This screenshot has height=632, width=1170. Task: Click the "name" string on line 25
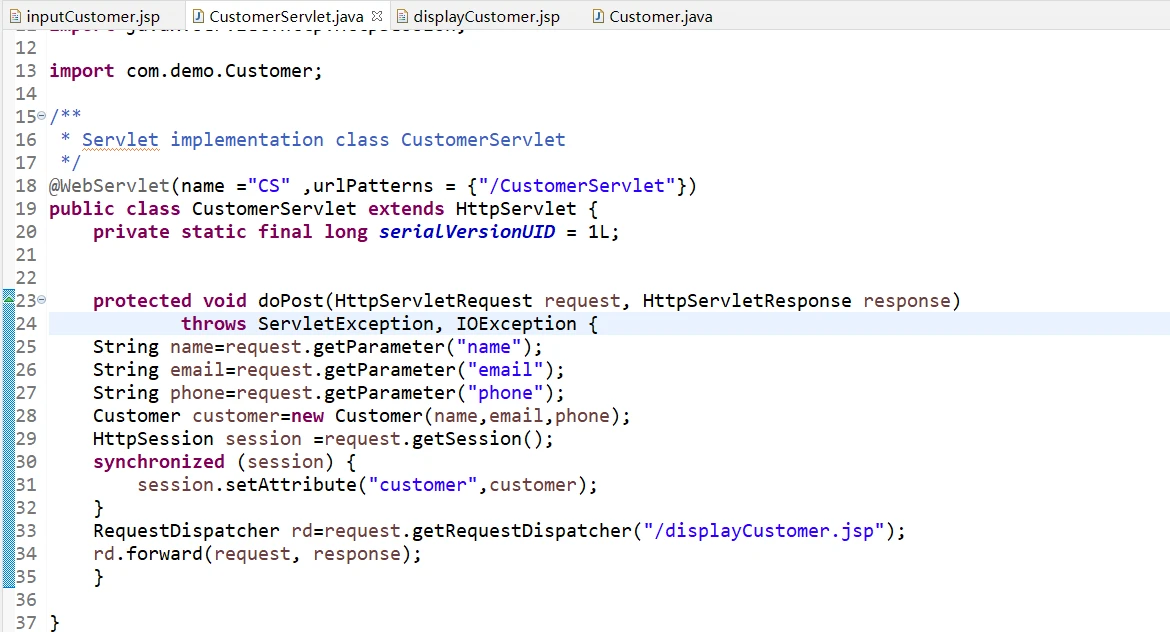(489, 347)
